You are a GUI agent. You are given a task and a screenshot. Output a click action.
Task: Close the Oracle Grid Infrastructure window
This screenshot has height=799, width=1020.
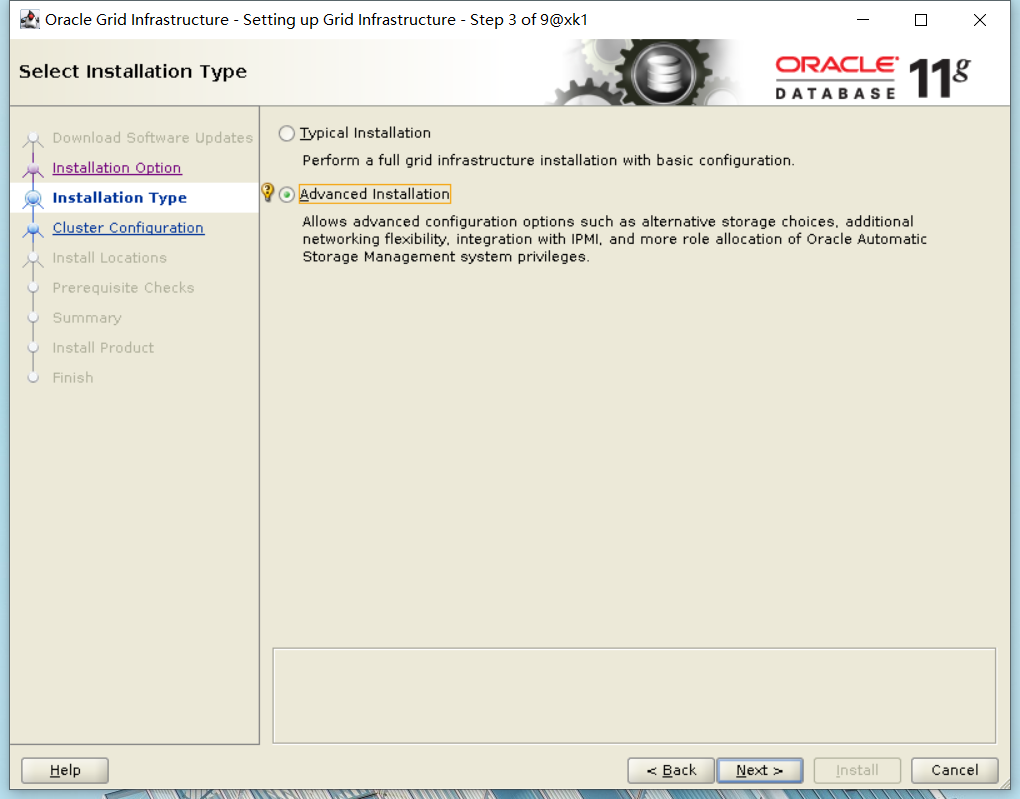click(980, 20)
